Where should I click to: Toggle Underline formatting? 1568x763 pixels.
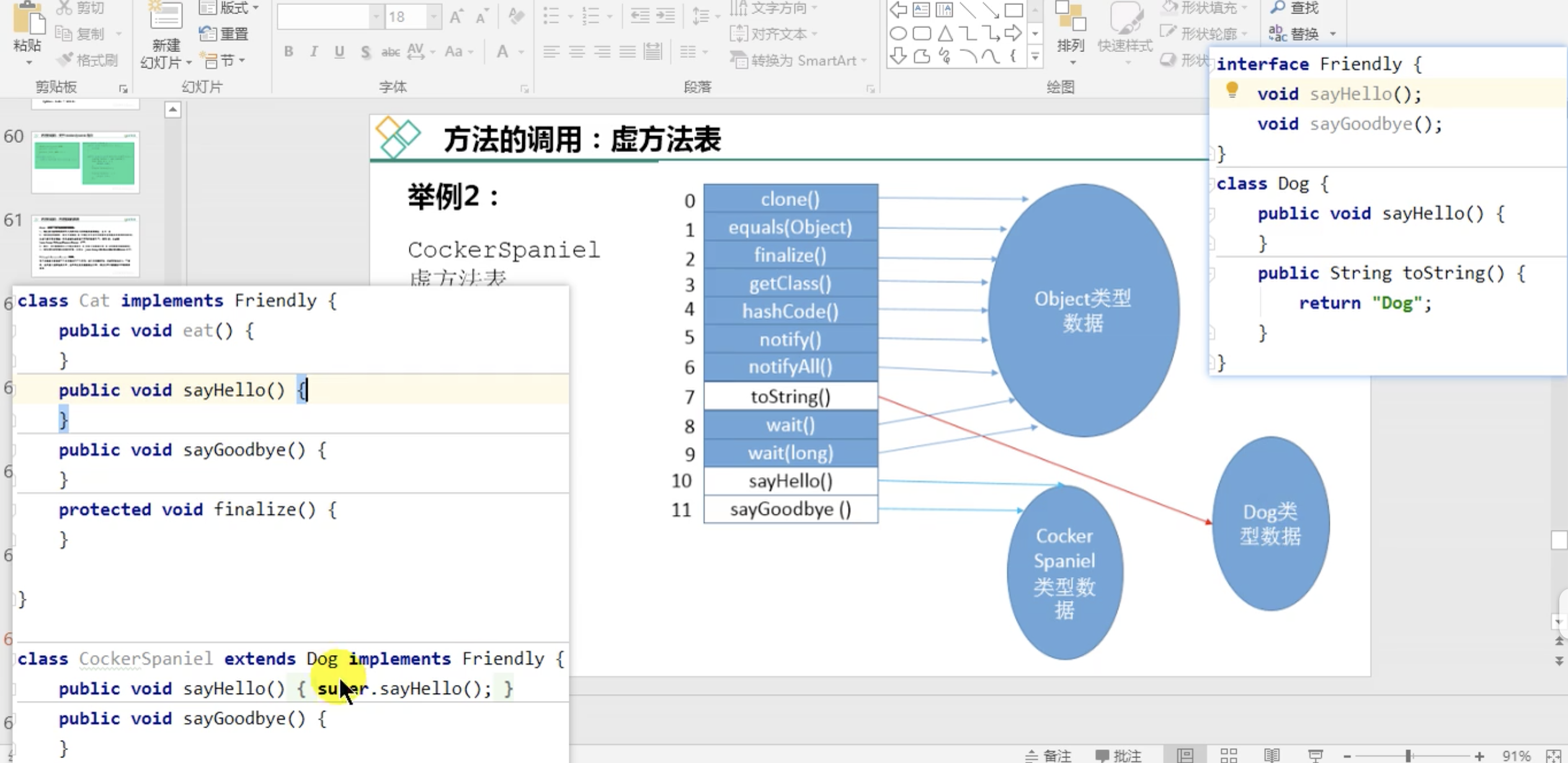coord(339,51)
